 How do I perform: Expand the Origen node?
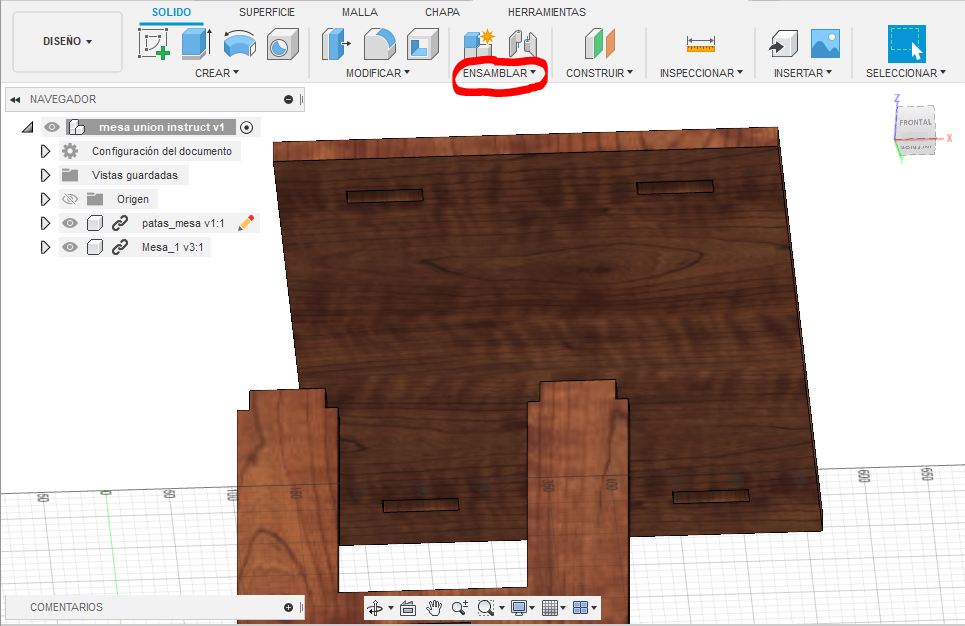coord(45,199)
